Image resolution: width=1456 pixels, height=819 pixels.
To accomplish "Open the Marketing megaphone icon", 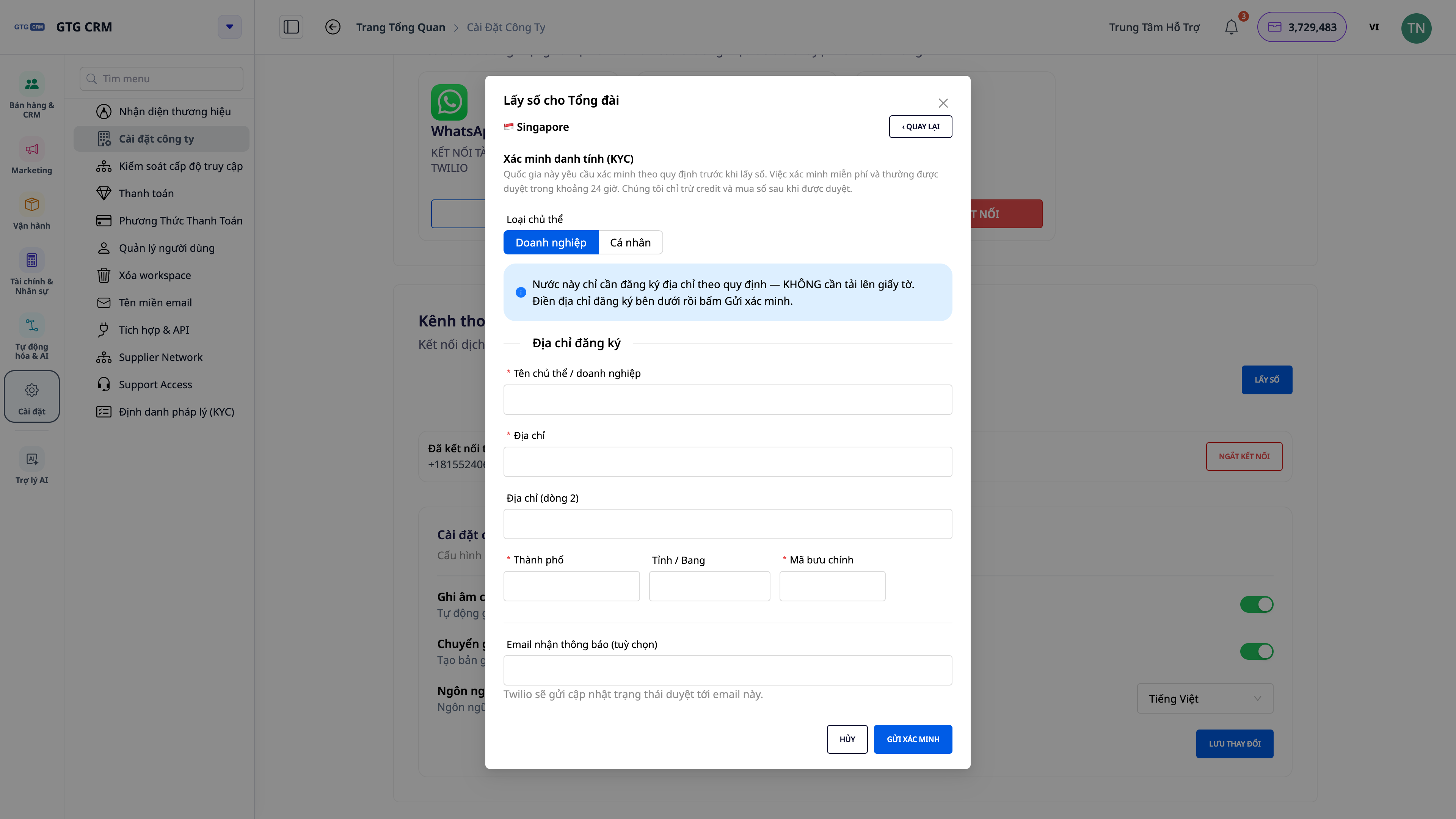I will (x=31, y=149).
